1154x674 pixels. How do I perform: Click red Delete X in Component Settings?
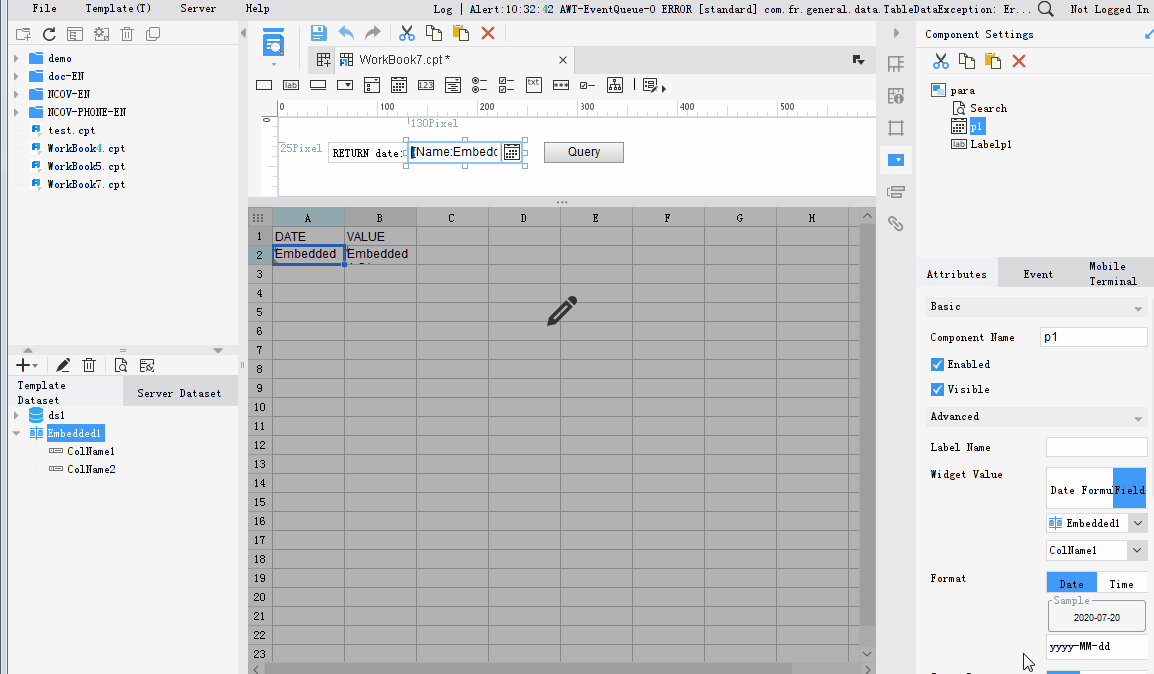pos(1019,61)
